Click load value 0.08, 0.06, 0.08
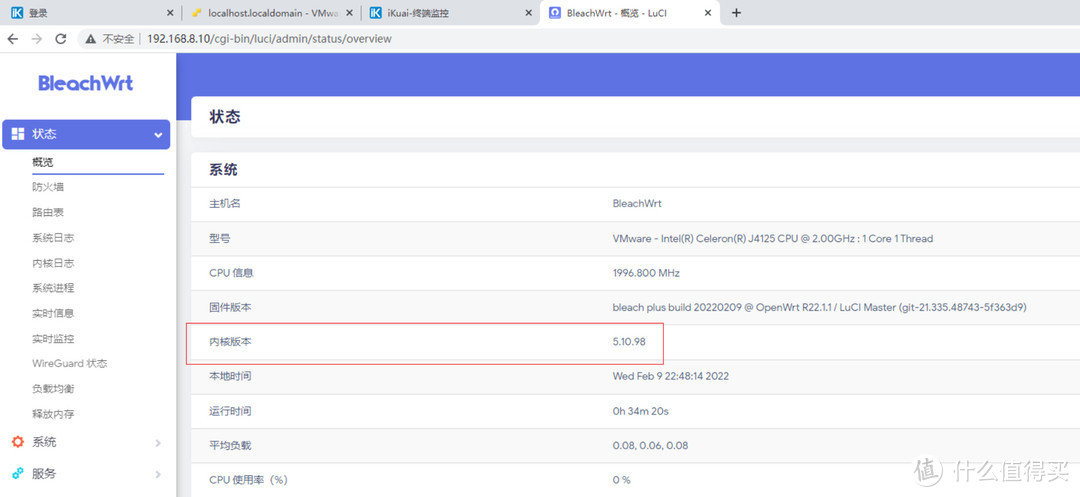Screen dimensions: 1080x497 [650, 445]
